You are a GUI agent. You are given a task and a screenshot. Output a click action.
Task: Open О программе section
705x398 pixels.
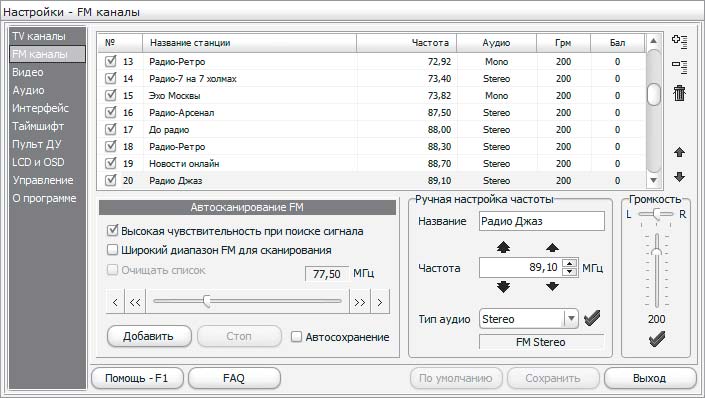(x=44, y=198)
